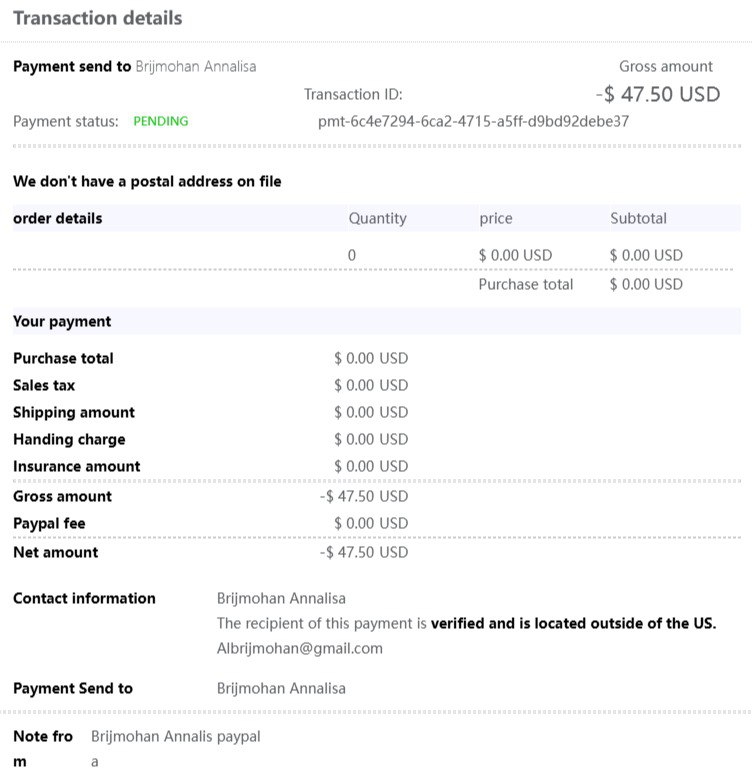
Task: Click the postal address not on file notice
Action: [x=147, y=181]
